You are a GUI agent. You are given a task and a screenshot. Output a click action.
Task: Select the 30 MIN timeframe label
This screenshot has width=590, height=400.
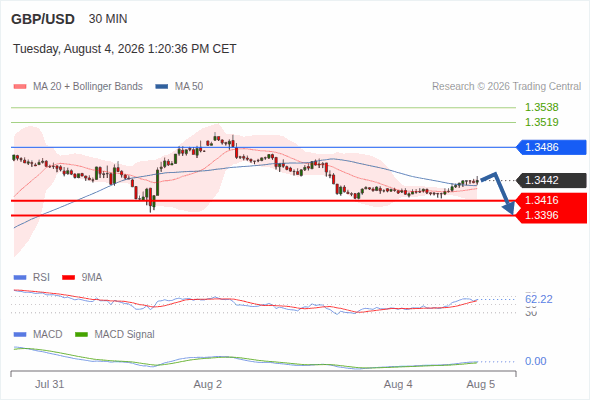[x=108, y=19]
